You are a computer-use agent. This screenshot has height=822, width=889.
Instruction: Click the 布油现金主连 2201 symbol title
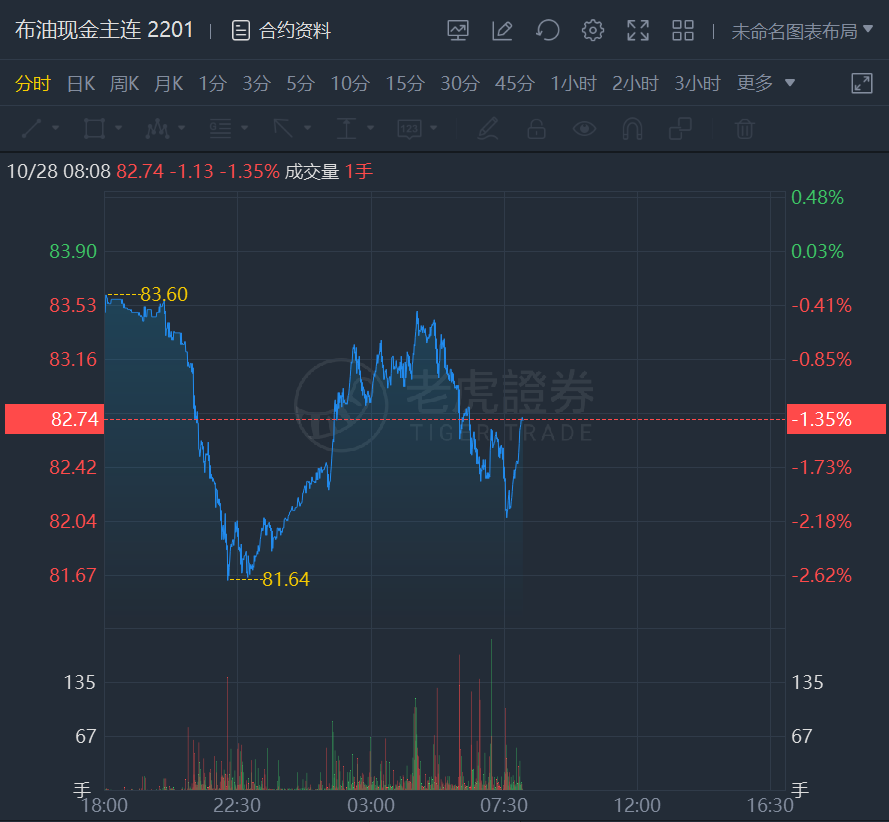coord(104,30)
